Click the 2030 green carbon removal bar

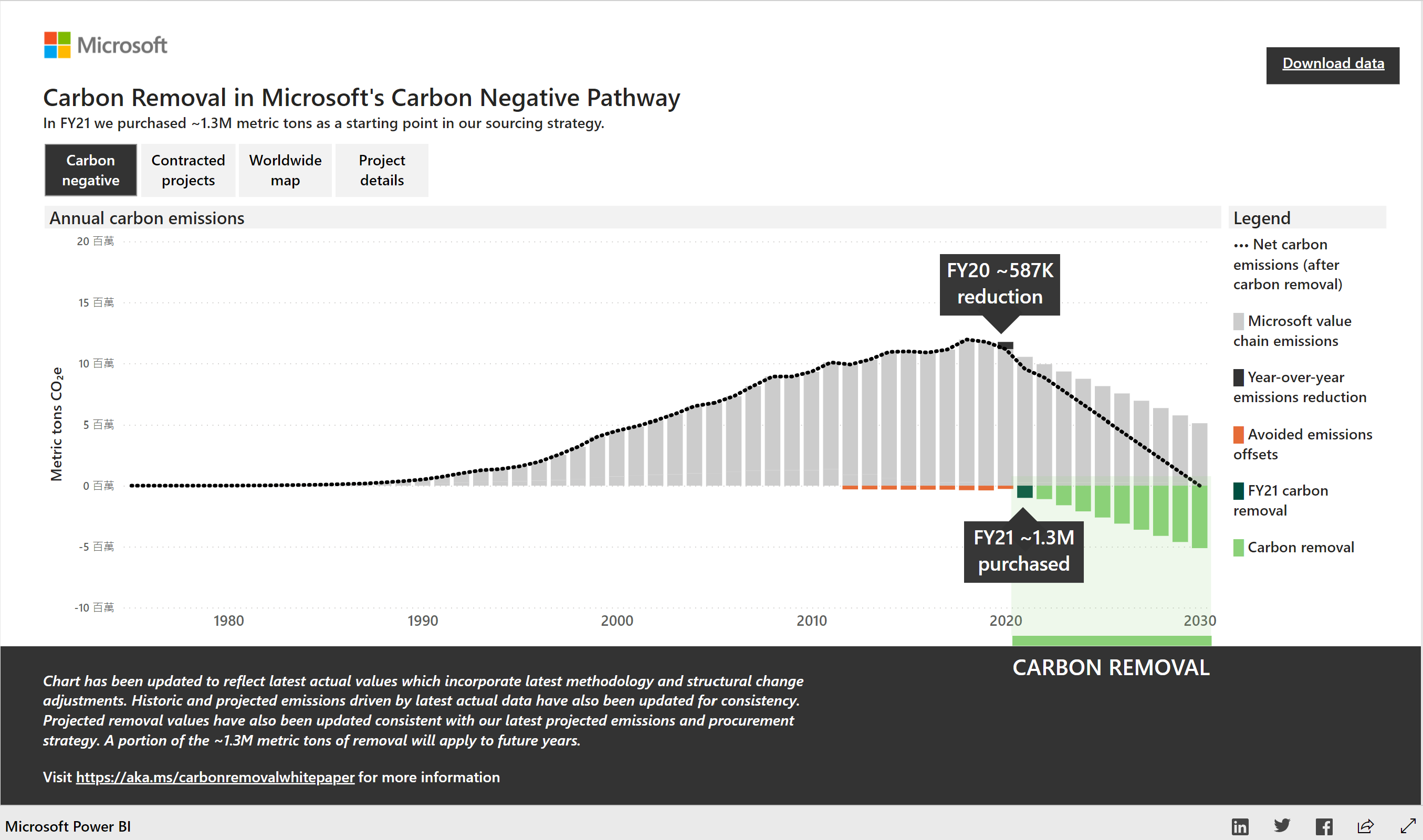(x=1199, y=517)
